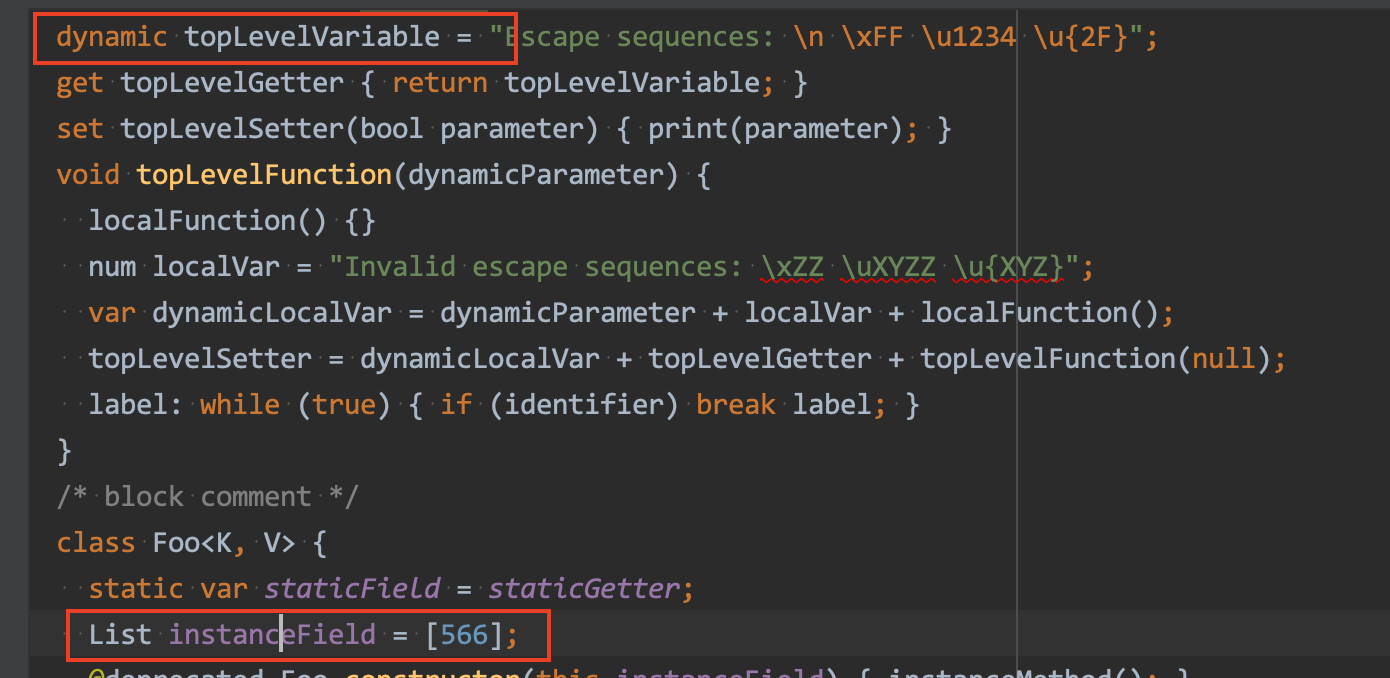Click the 'Foo<K, V>' class name
The height and width of the screenshot is (678, 1390).
pos(224,542)
